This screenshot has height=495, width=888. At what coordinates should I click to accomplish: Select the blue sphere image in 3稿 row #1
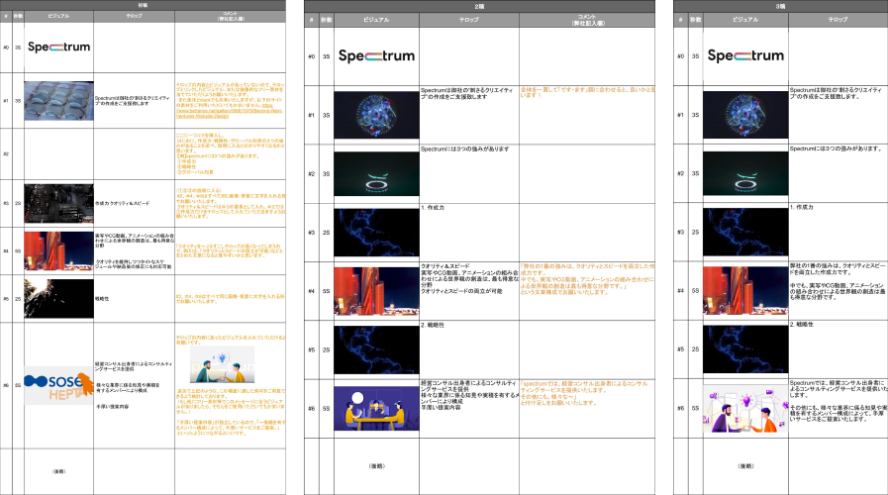[x=746, y=115]
